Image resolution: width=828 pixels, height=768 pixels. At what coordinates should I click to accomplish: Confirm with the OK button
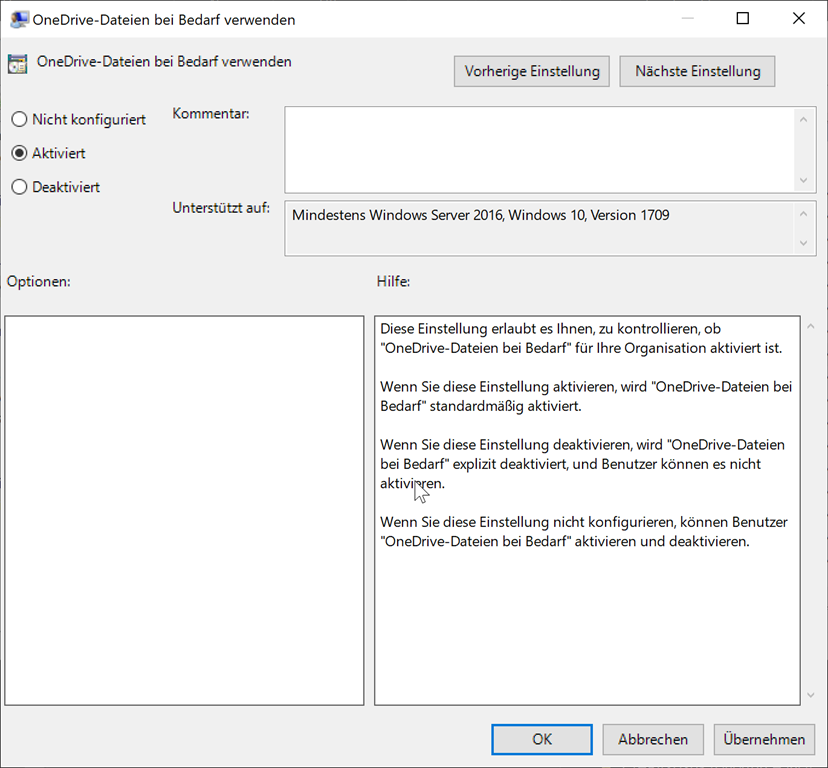(541, 739)
